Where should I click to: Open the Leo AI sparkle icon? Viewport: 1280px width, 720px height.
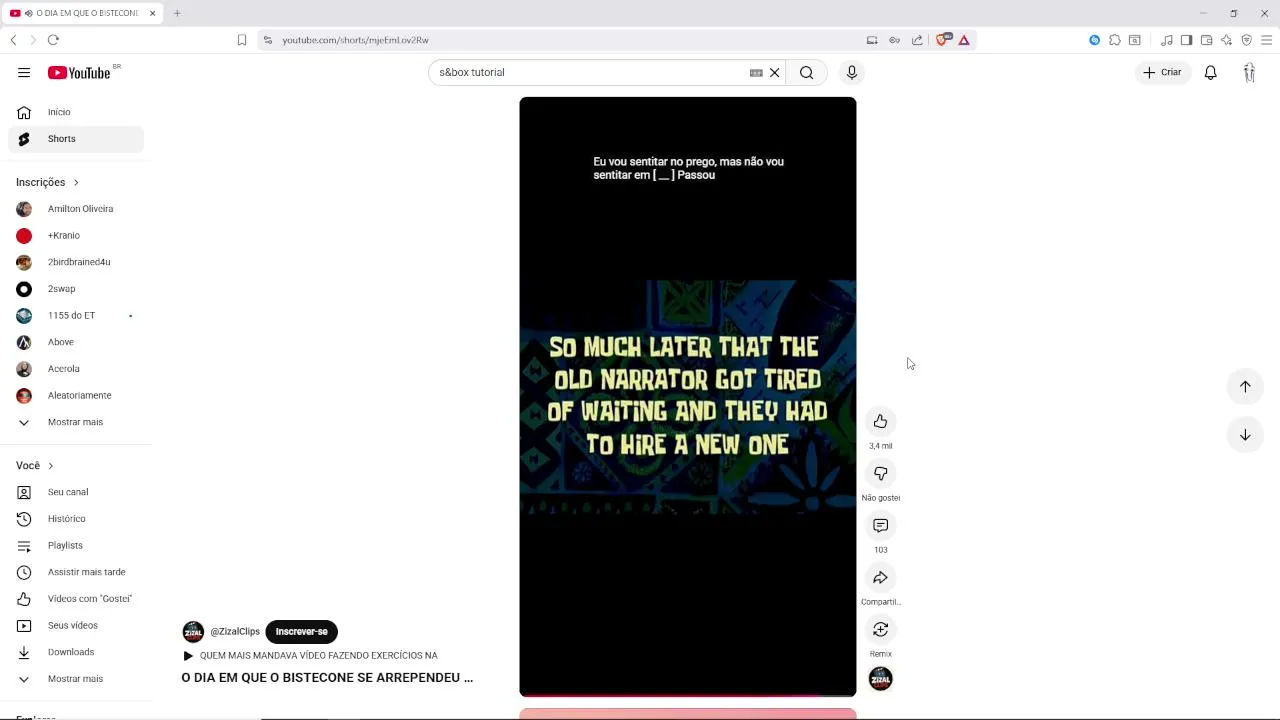(x=1226, y=40)
